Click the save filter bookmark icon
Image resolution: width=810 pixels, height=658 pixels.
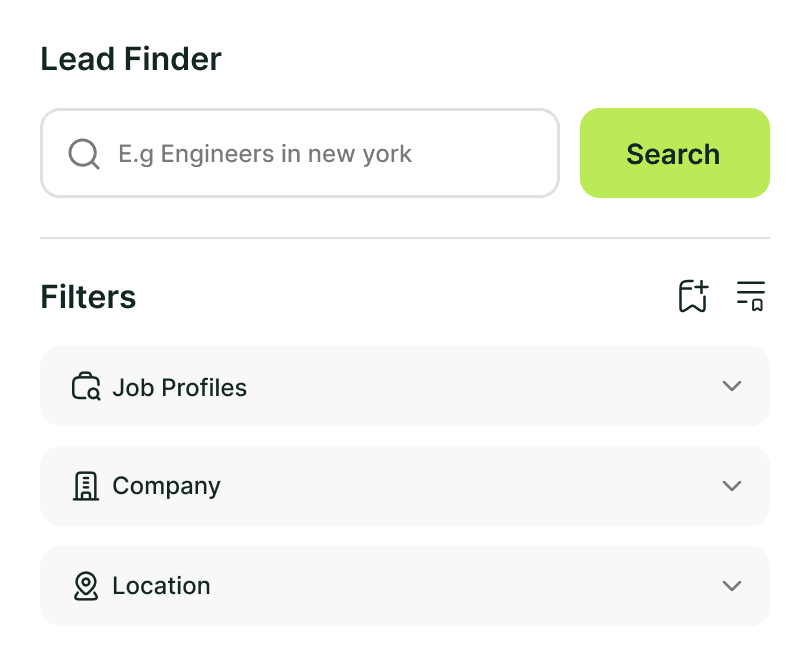(693, 295)
